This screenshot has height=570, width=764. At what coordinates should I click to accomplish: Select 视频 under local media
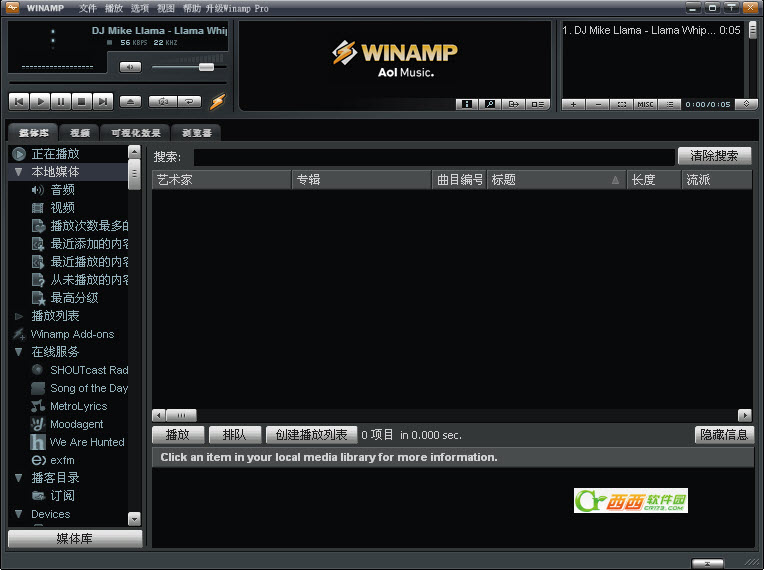[62, 208]
